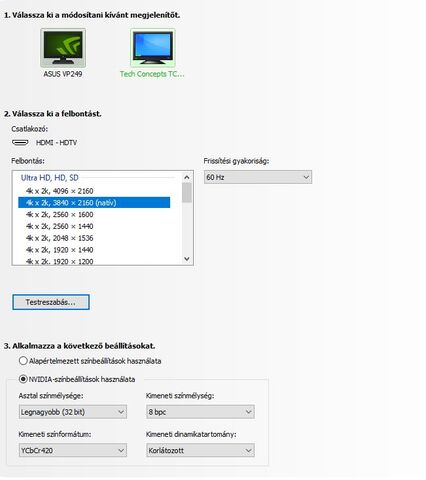Open the YCbCr420 output color format dropdown

click(73, 450)
